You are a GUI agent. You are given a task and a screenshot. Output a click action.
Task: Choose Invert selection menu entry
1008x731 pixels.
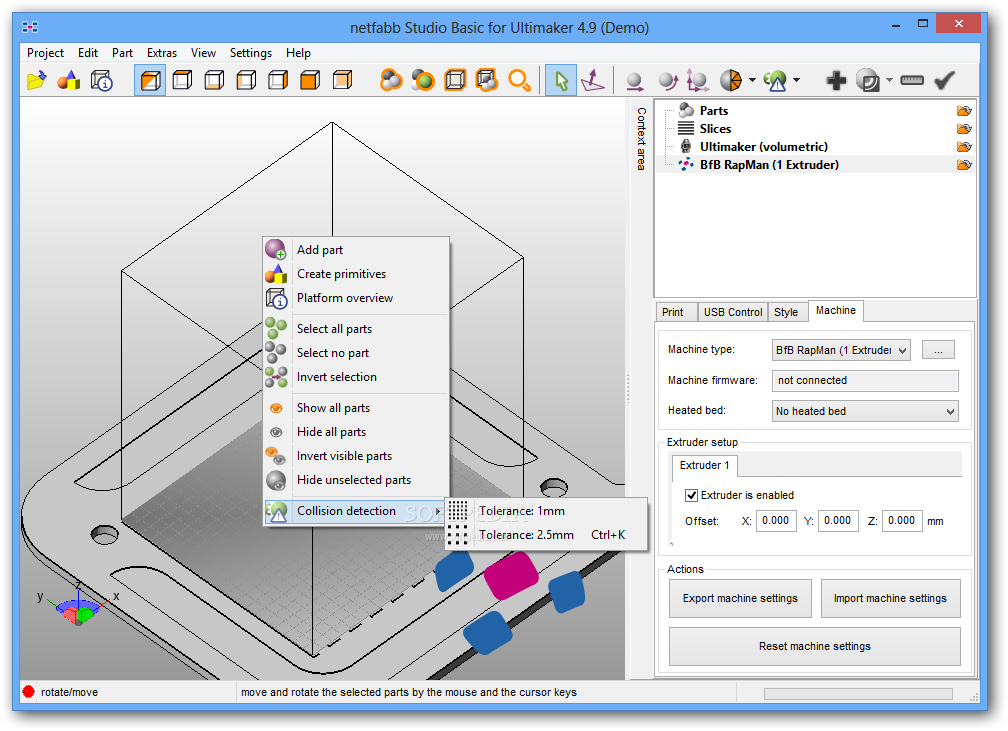tap(356, 377)
